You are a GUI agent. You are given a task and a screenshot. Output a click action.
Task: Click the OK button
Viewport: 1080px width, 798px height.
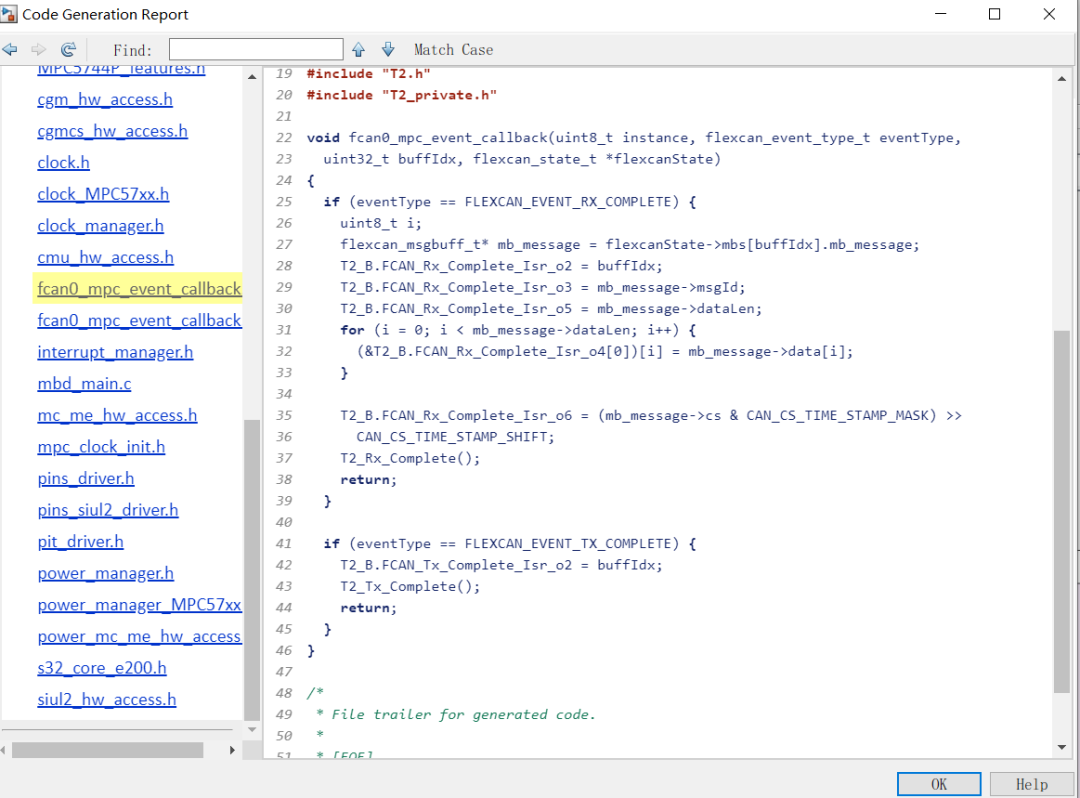[x=939, y=784]
